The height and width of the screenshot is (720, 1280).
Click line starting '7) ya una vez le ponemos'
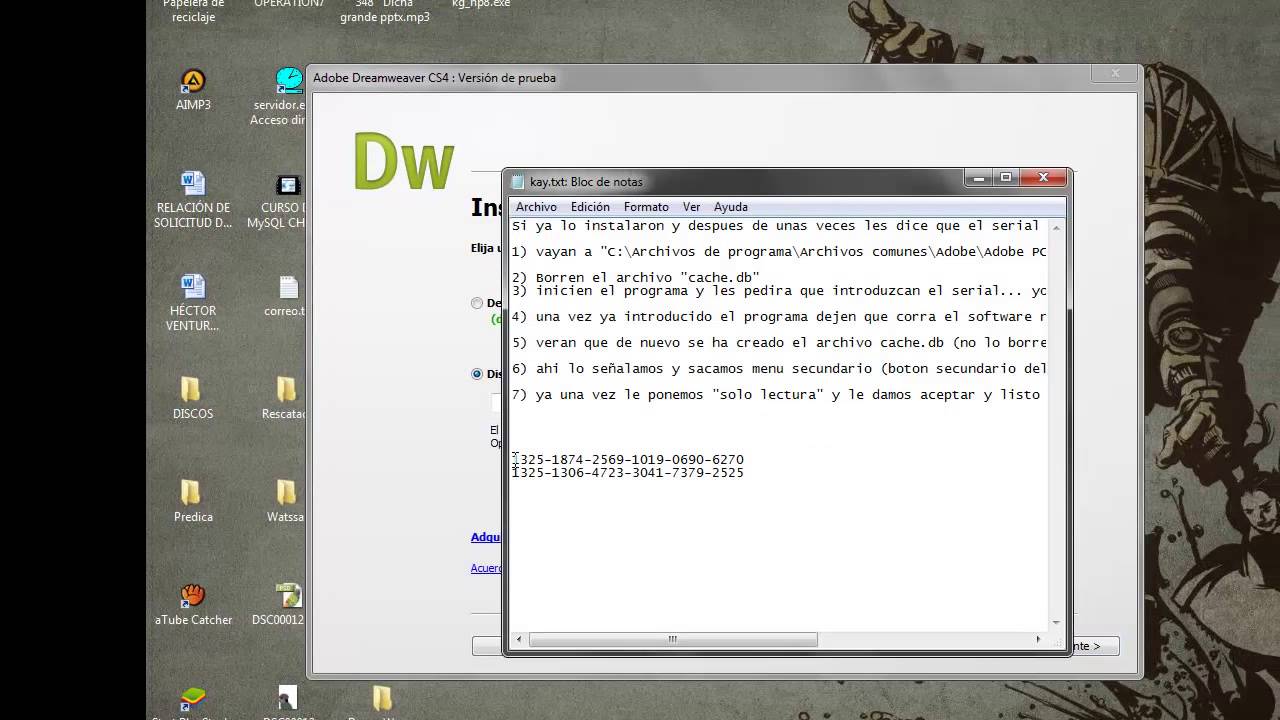pyautogui.click(x=776, y=395)
